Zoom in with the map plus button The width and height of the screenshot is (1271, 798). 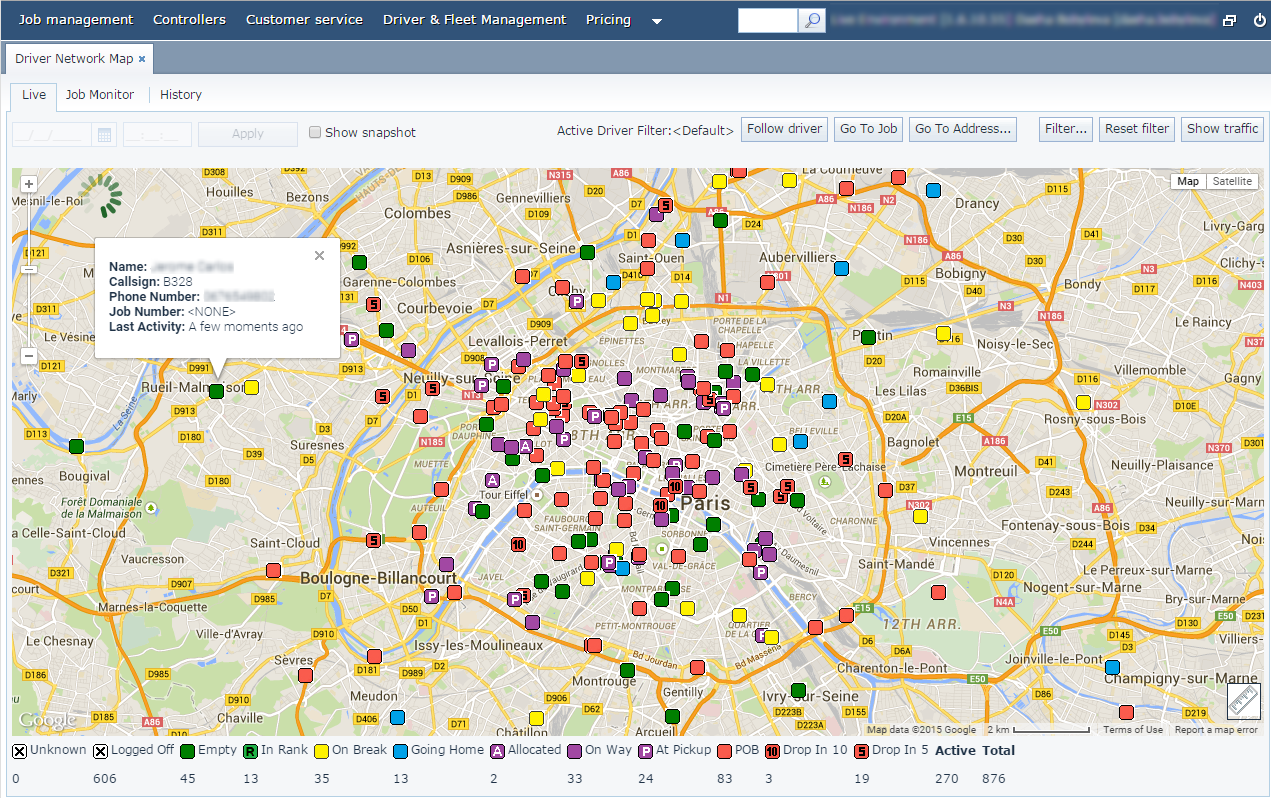point(29,184)
